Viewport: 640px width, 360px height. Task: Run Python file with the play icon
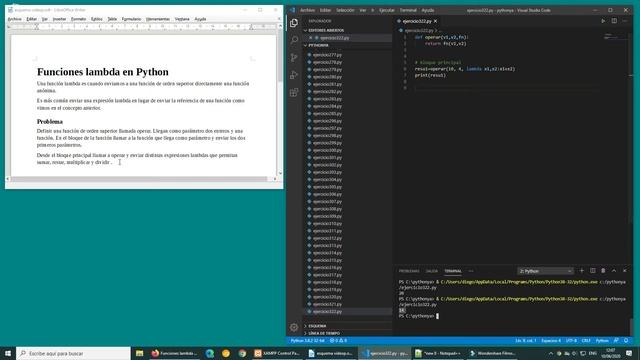(x=603, y=21)
